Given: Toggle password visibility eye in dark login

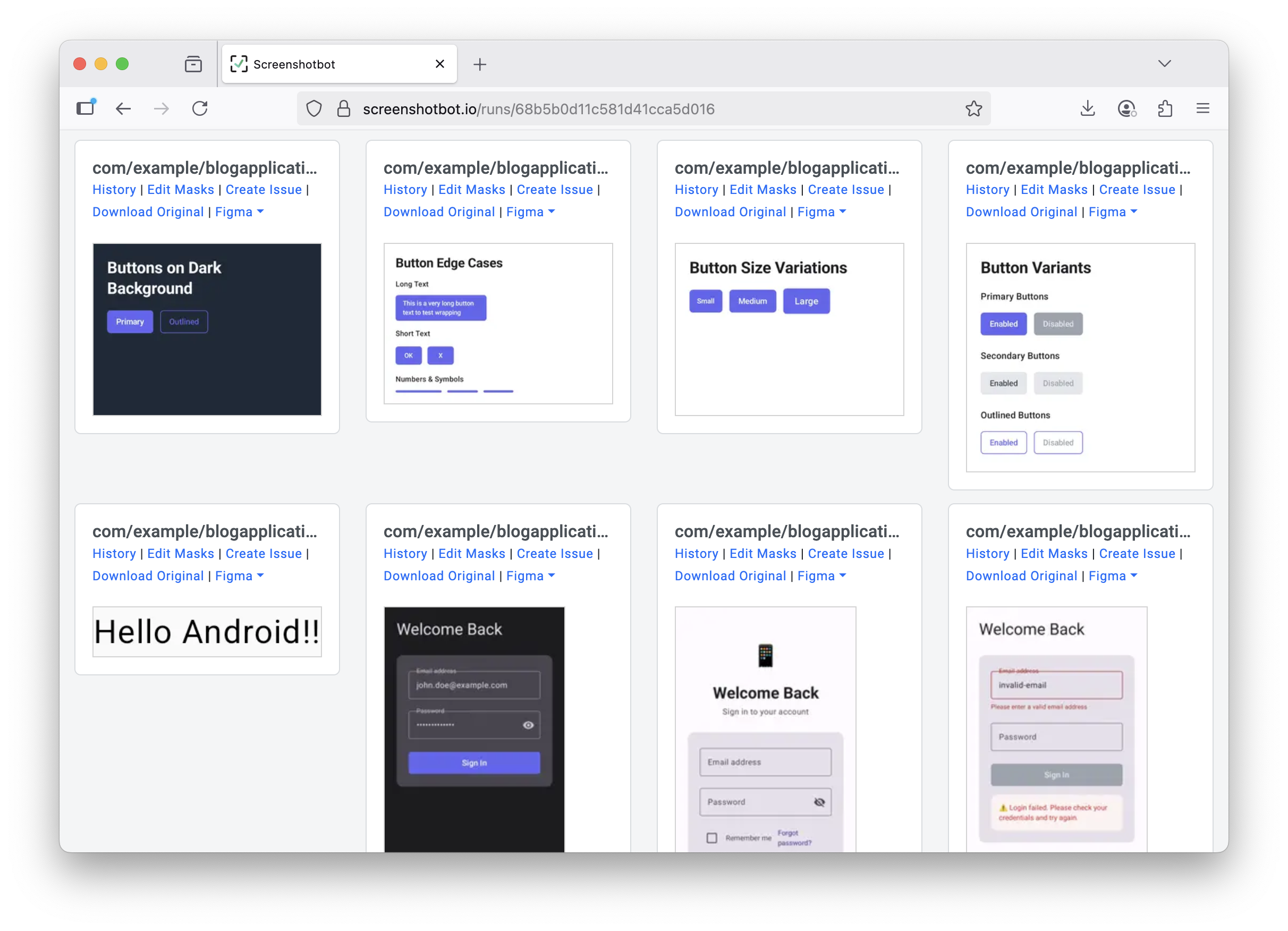Looking at the screenshot, I should coord(528,725).
